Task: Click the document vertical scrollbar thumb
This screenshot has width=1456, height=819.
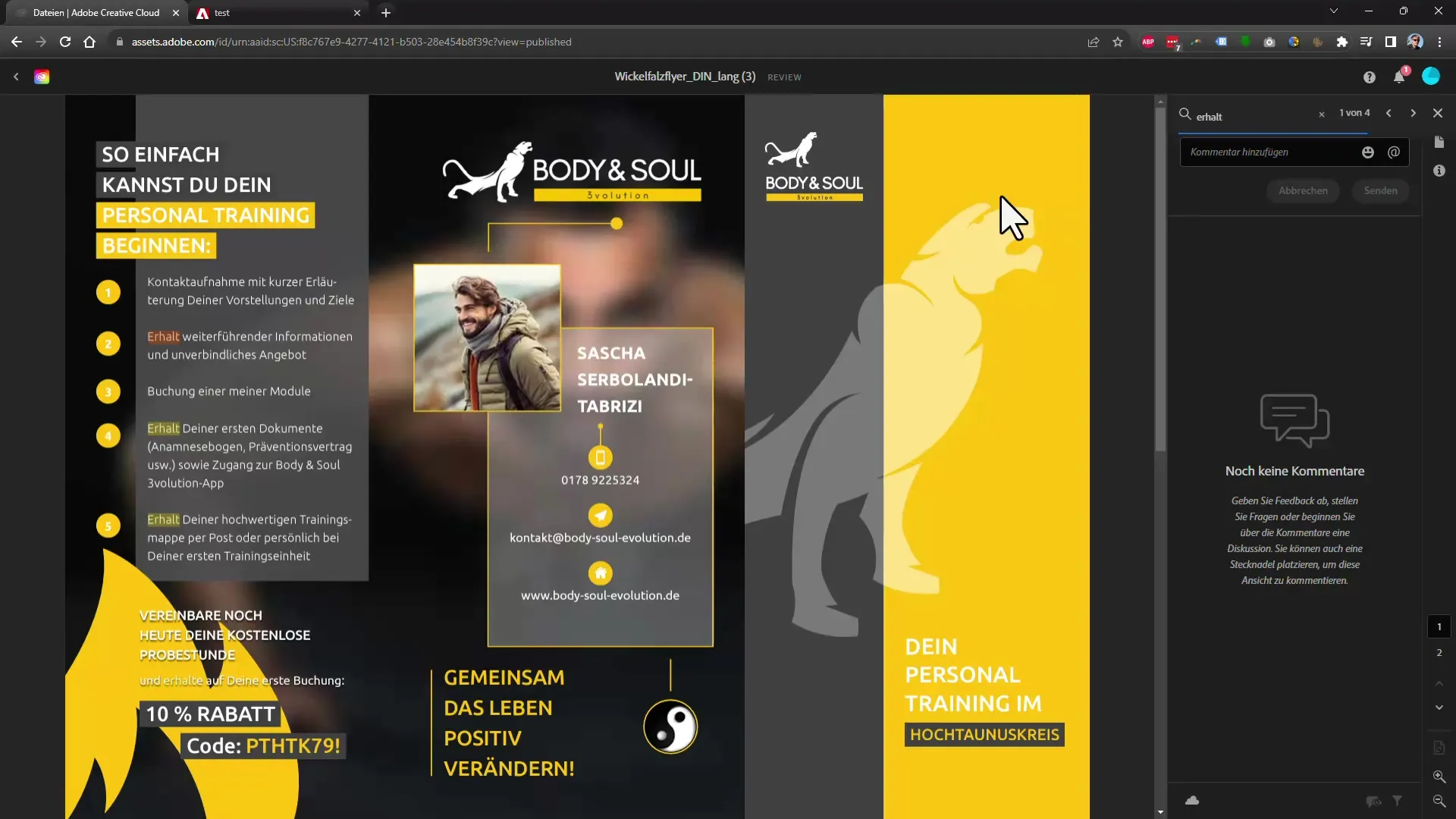Action: pos(1159,279)
